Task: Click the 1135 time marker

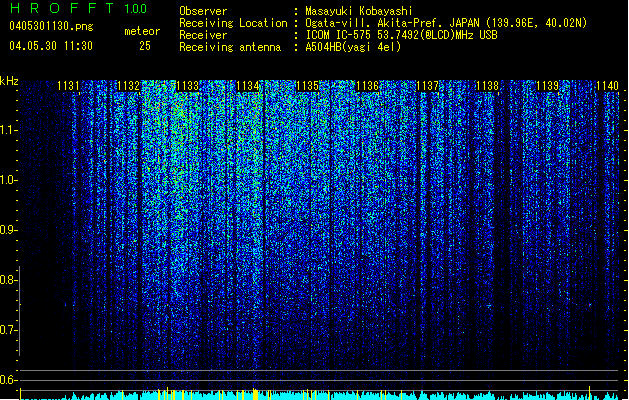Action: click(307, 86)
